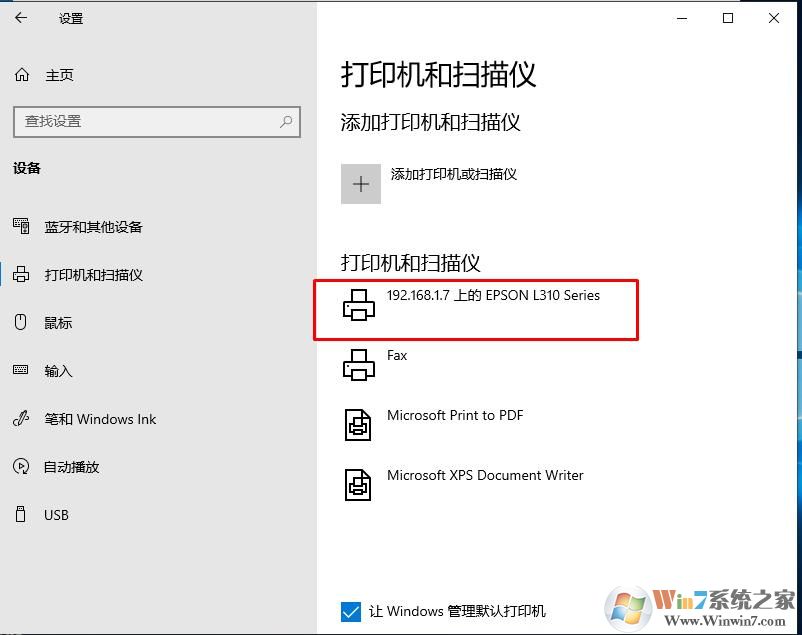Click the mouse (鼠标) sidebar icon
802x635 pixels.
(20, 322)
